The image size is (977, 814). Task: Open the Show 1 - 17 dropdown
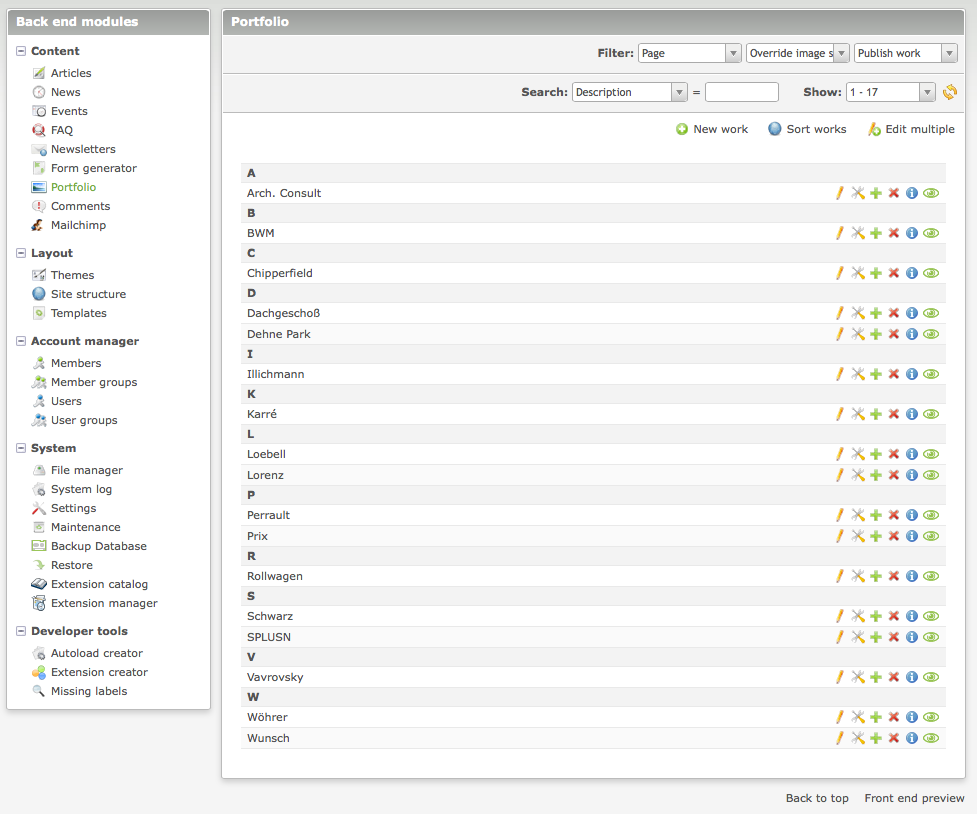click(x=890, y=92)
